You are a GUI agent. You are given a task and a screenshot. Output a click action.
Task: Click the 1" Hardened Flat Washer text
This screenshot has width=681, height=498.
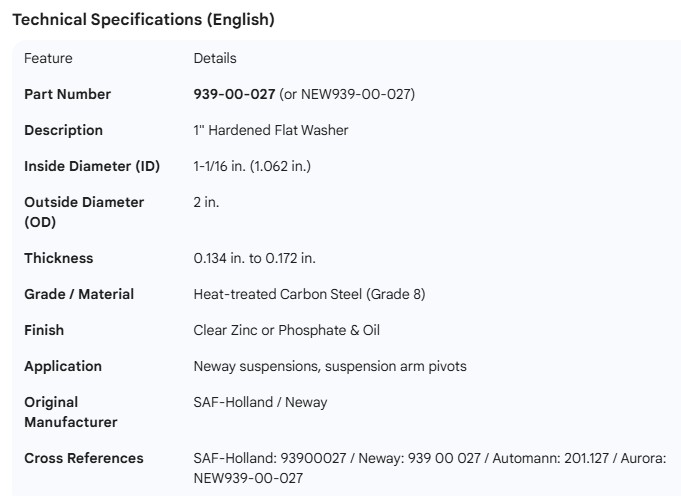tap(270, 130)
